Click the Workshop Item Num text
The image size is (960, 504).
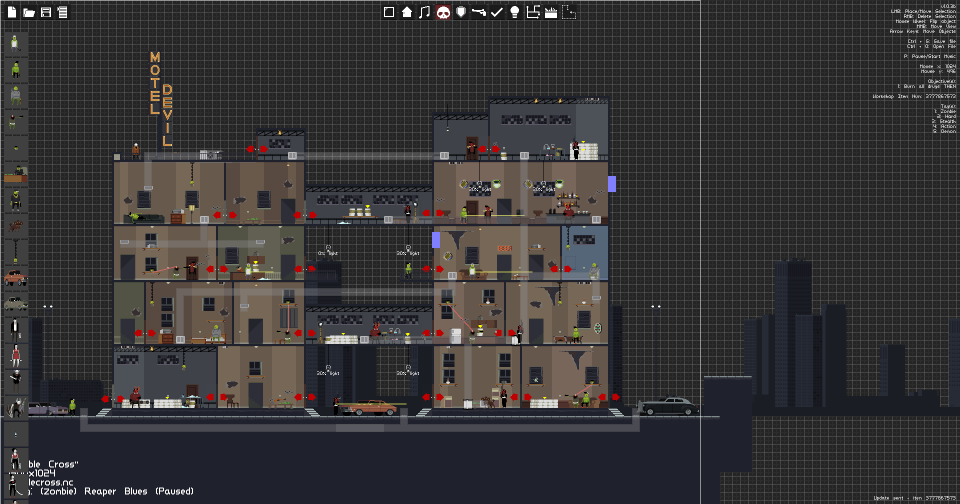(914, 96)
